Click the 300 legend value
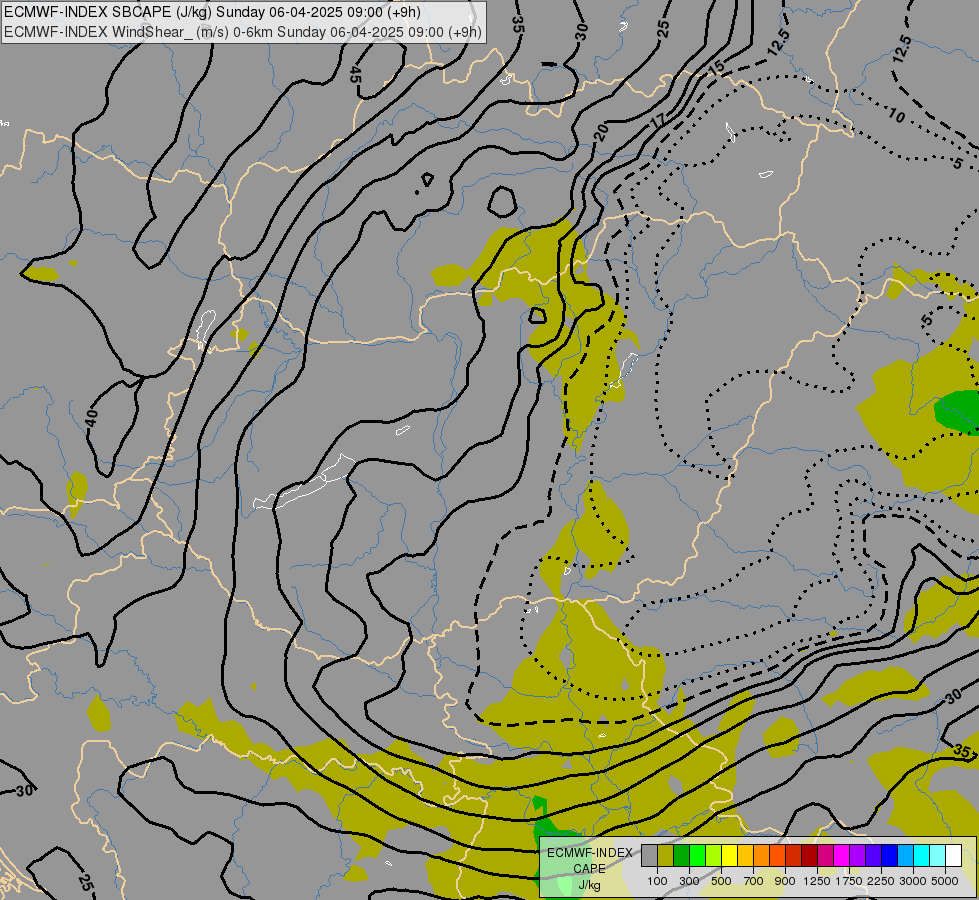The width and height of the screenshot is (979, 900). 689,881
